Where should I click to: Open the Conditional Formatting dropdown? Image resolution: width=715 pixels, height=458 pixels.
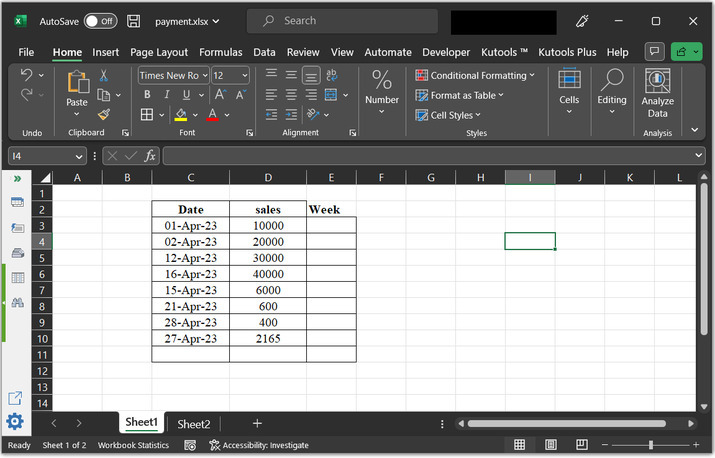pyautogui.click(x=475, y=75)
